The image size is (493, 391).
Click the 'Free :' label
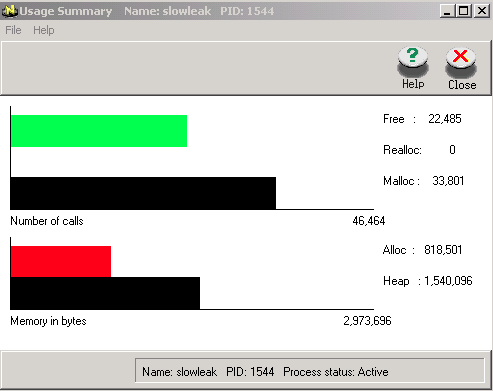click(x=400, y=119)
